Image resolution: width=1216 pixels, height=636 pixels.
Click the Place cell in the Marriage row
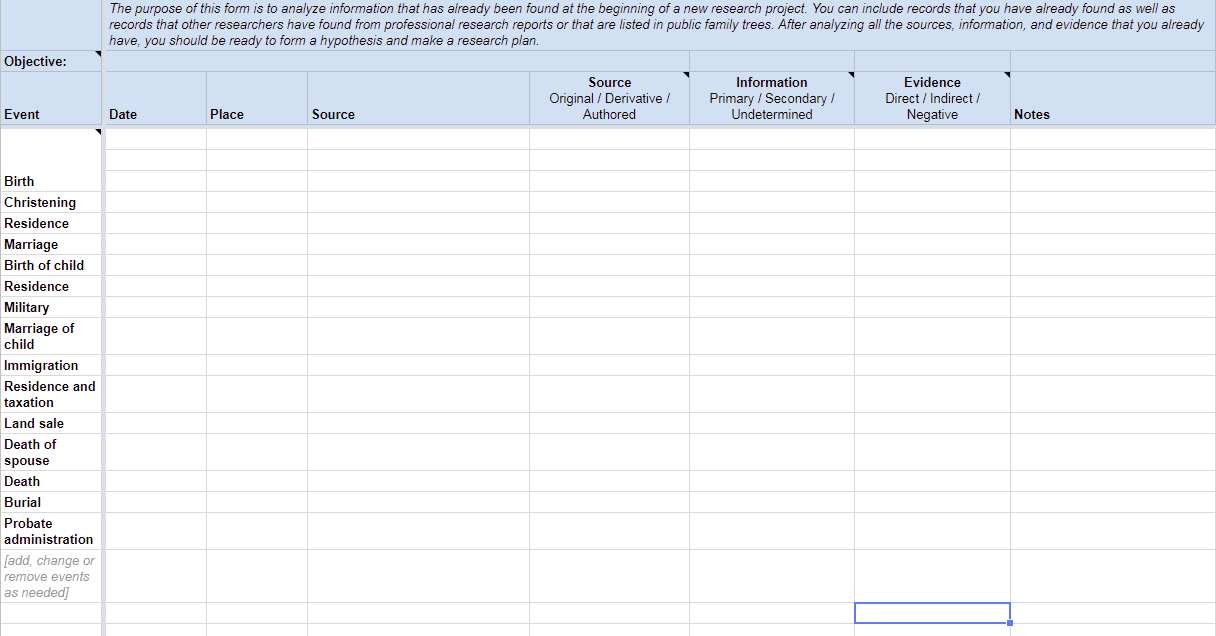pyautogui.click(x=257, y=244)
